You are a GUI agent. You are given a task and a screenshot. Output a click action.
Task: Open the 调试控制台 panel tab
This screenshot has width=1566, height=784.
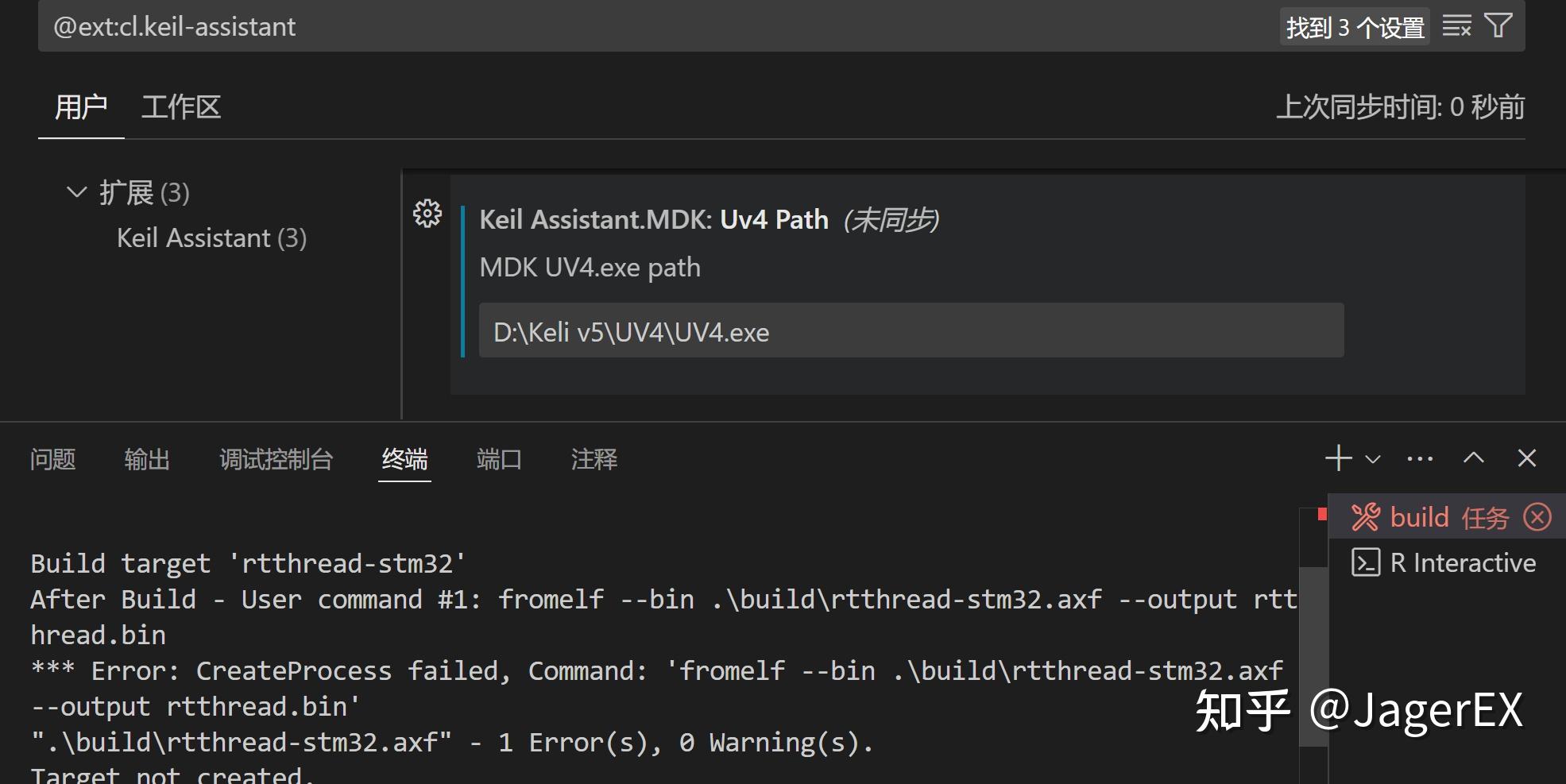point(276,459)
